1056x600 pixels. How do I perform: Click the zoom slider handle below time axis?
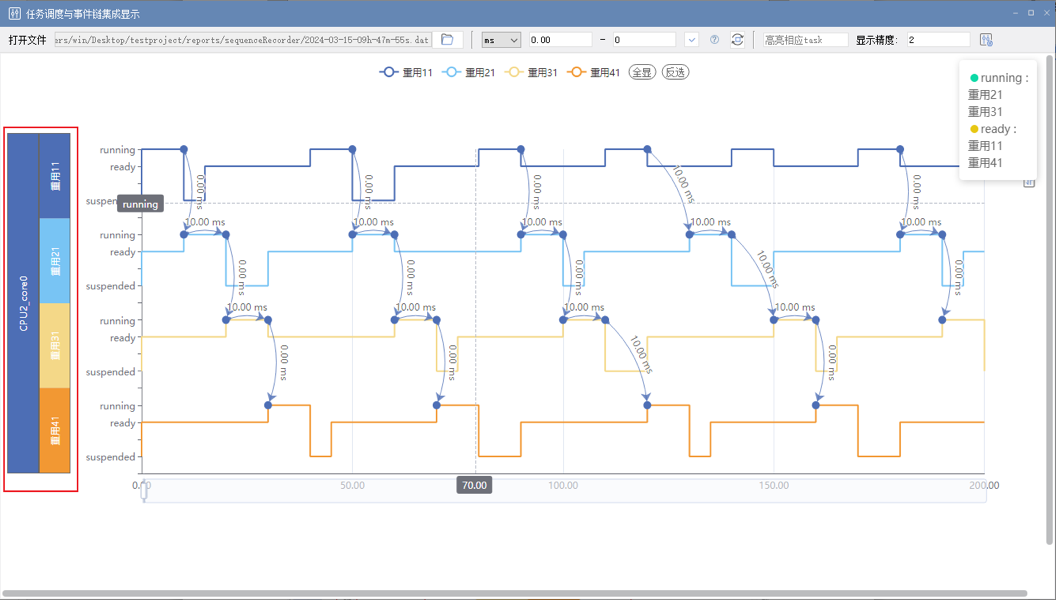coord(144,491)
